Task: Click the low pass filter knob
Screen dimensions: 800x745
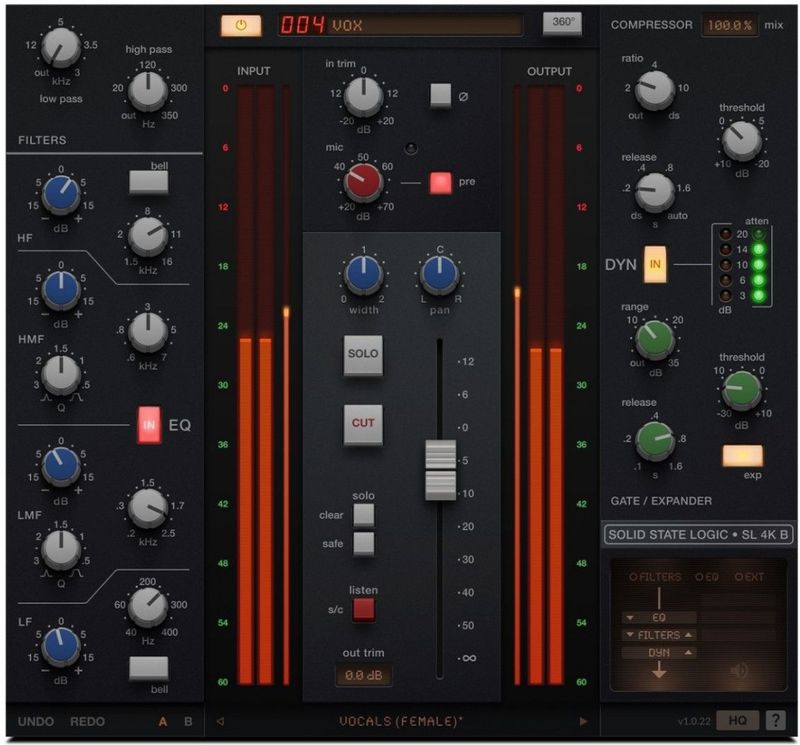Action: [61, 47]
